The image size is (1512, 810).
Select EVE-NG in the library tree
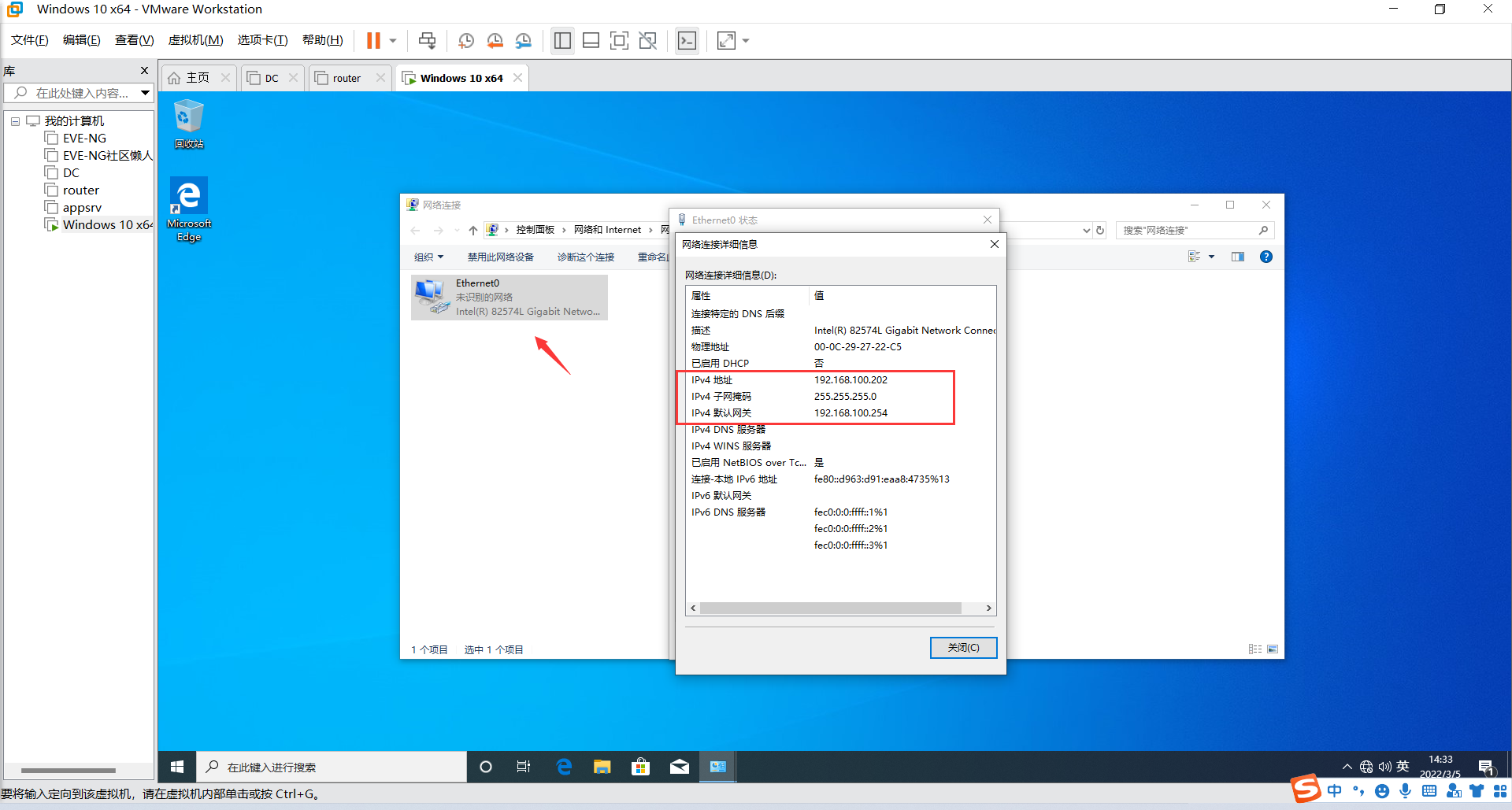pos(84,139)
